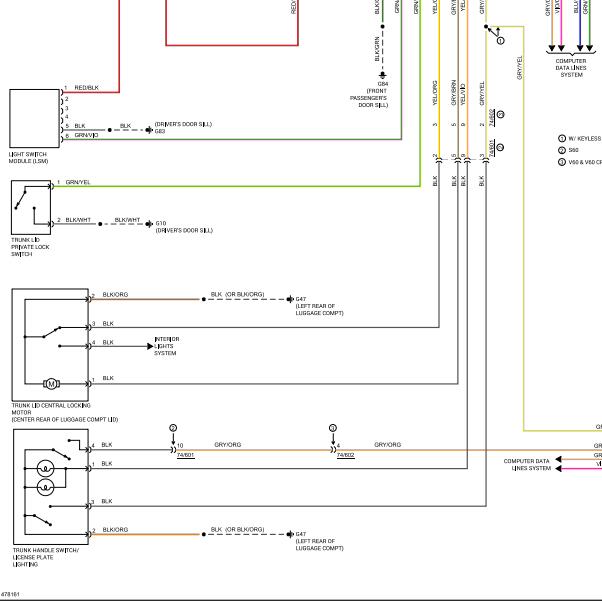Select BLK (OR BLK/ORG) label by locking motor
Viewport: 602px width, 601px height.
click(237, 294)
